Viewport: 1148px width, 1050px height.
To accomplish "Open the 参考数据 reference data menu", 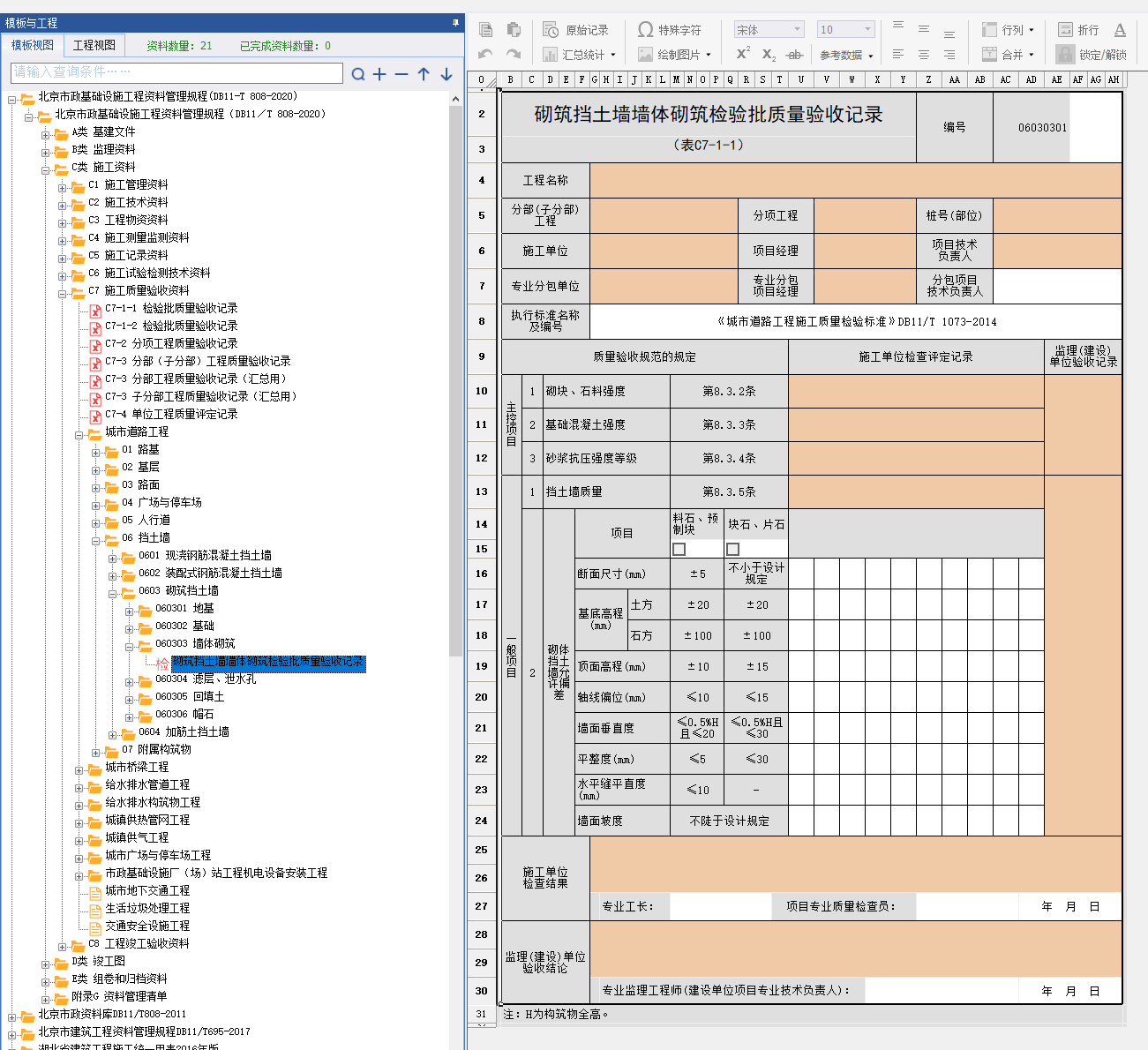I will (846, 55).
